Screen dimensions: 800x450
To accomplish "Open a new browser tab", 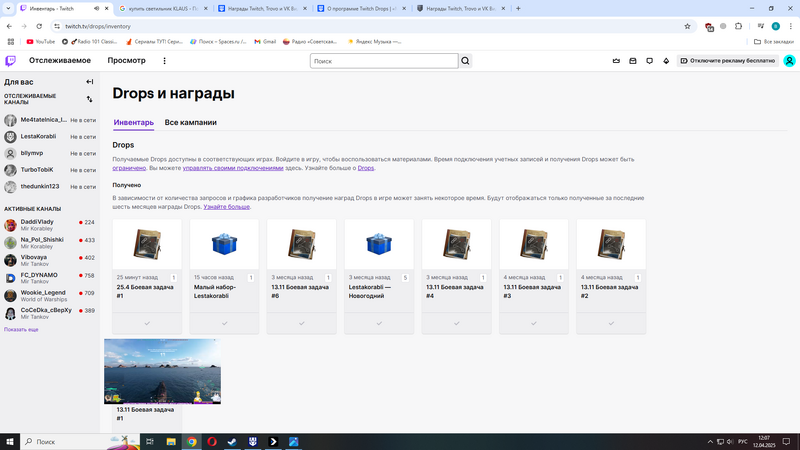I will point(518,8).
